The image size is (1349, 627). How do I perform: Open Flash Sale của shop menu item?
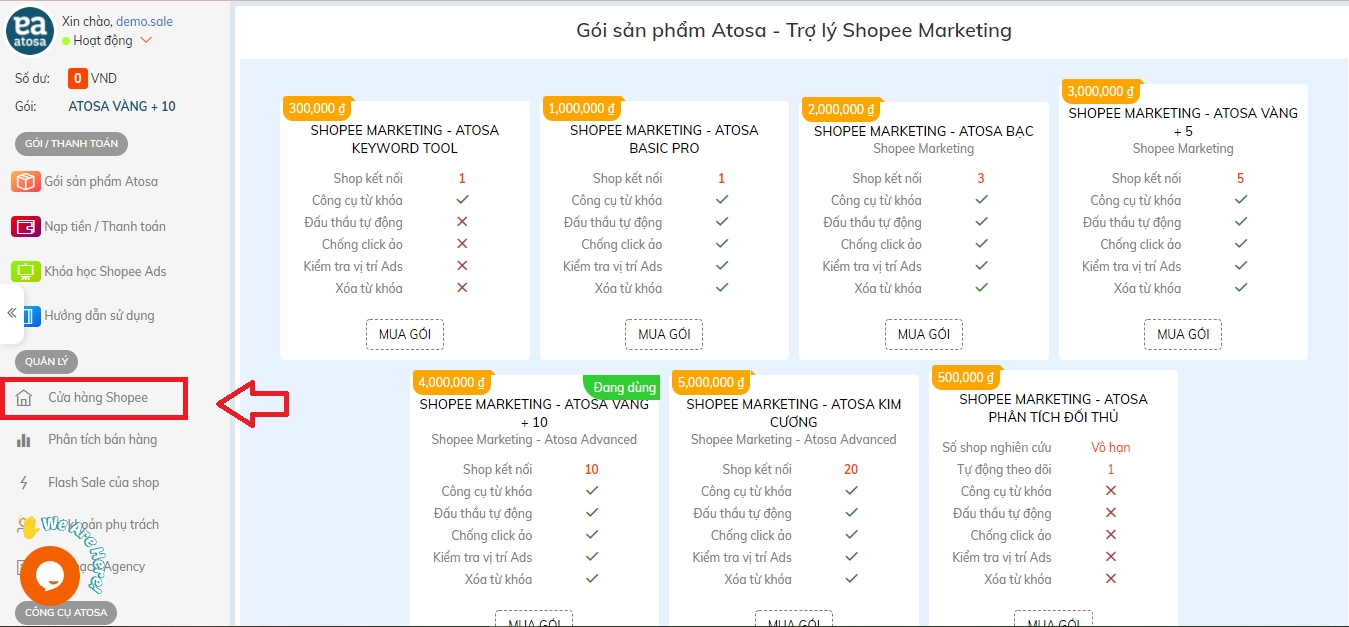pyautogui.click(x=103, y=483)
